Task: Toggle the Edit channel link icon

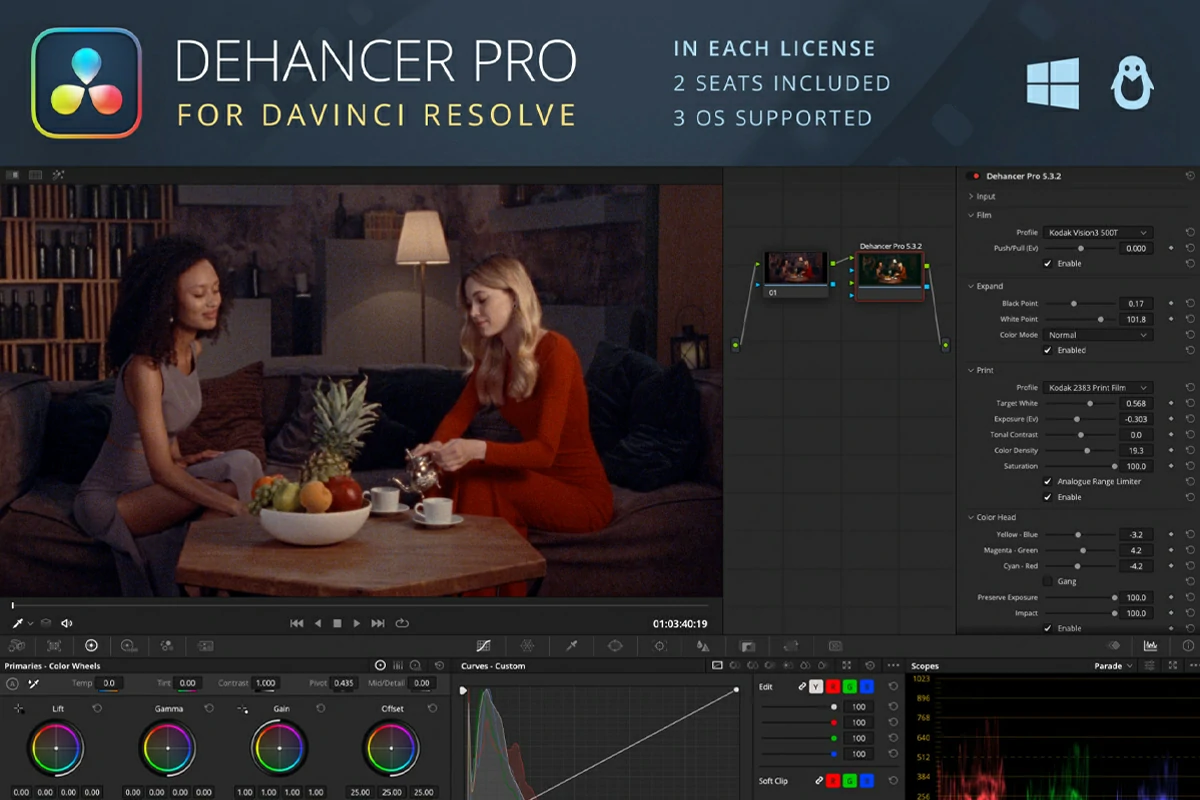Action: tap(802, 686)
